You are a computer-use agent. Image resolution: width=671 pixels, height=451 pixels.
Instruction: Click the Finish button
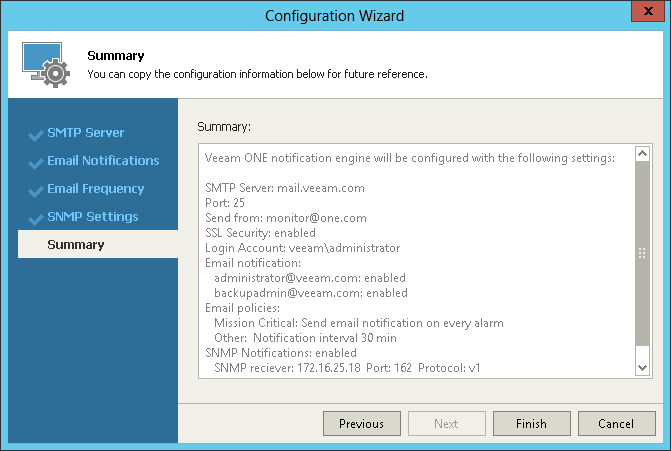tap(531, 424)
